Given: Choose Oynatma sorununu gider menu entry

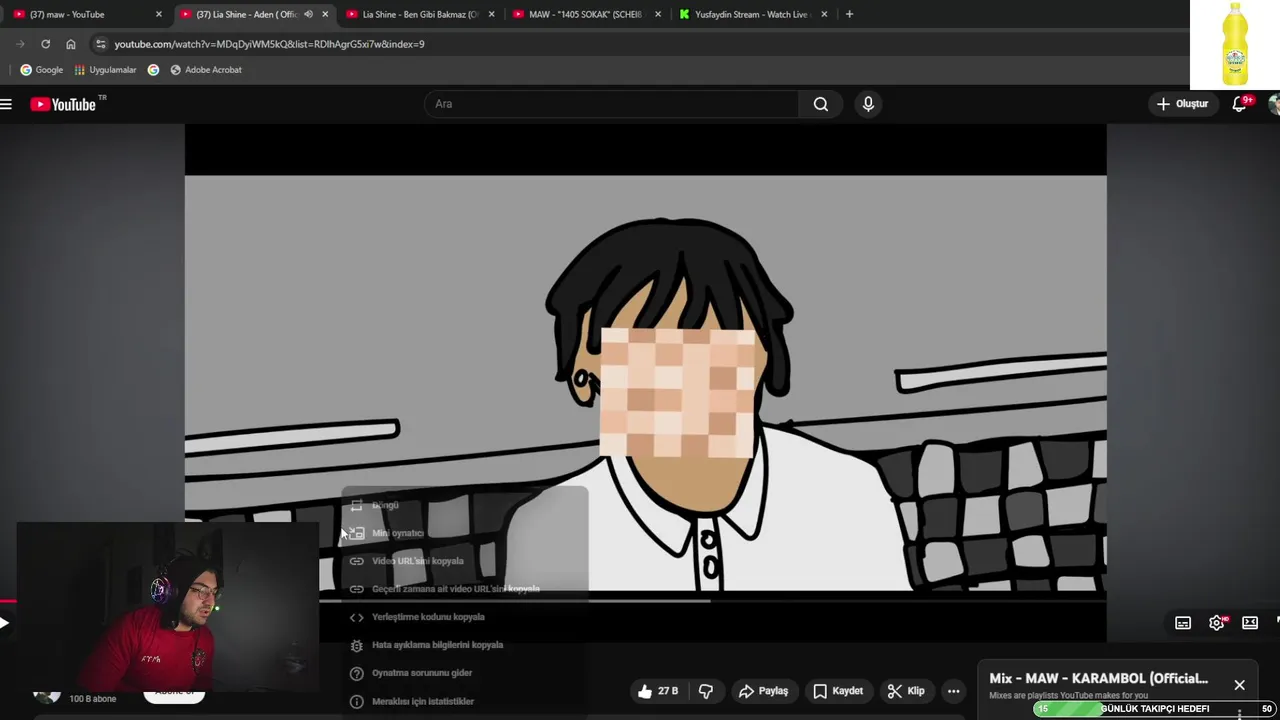Looking at the screenshot, I should pos(464,673).
